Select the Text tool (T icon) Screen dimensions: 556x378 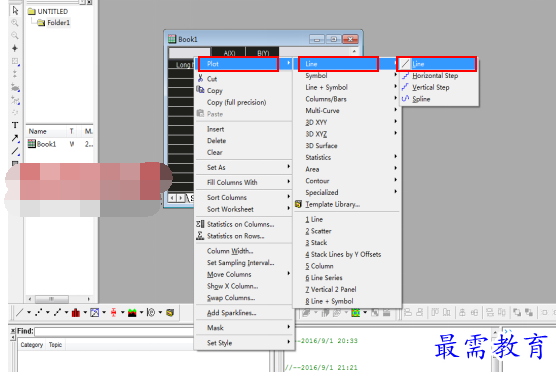pos(15,125)
